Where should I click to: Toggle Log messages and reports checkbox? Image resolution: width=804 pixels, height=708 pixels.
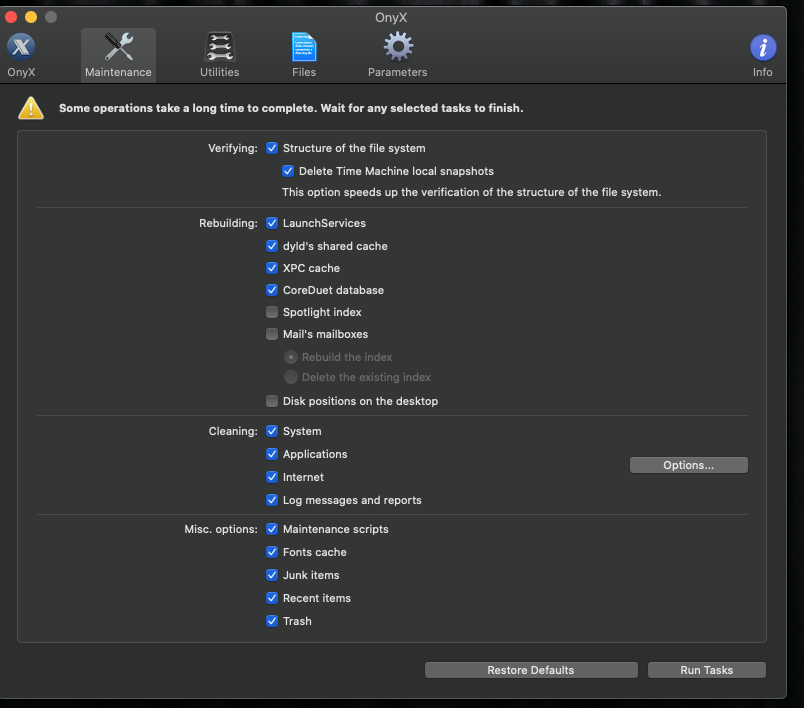click(x=272, y=500)
